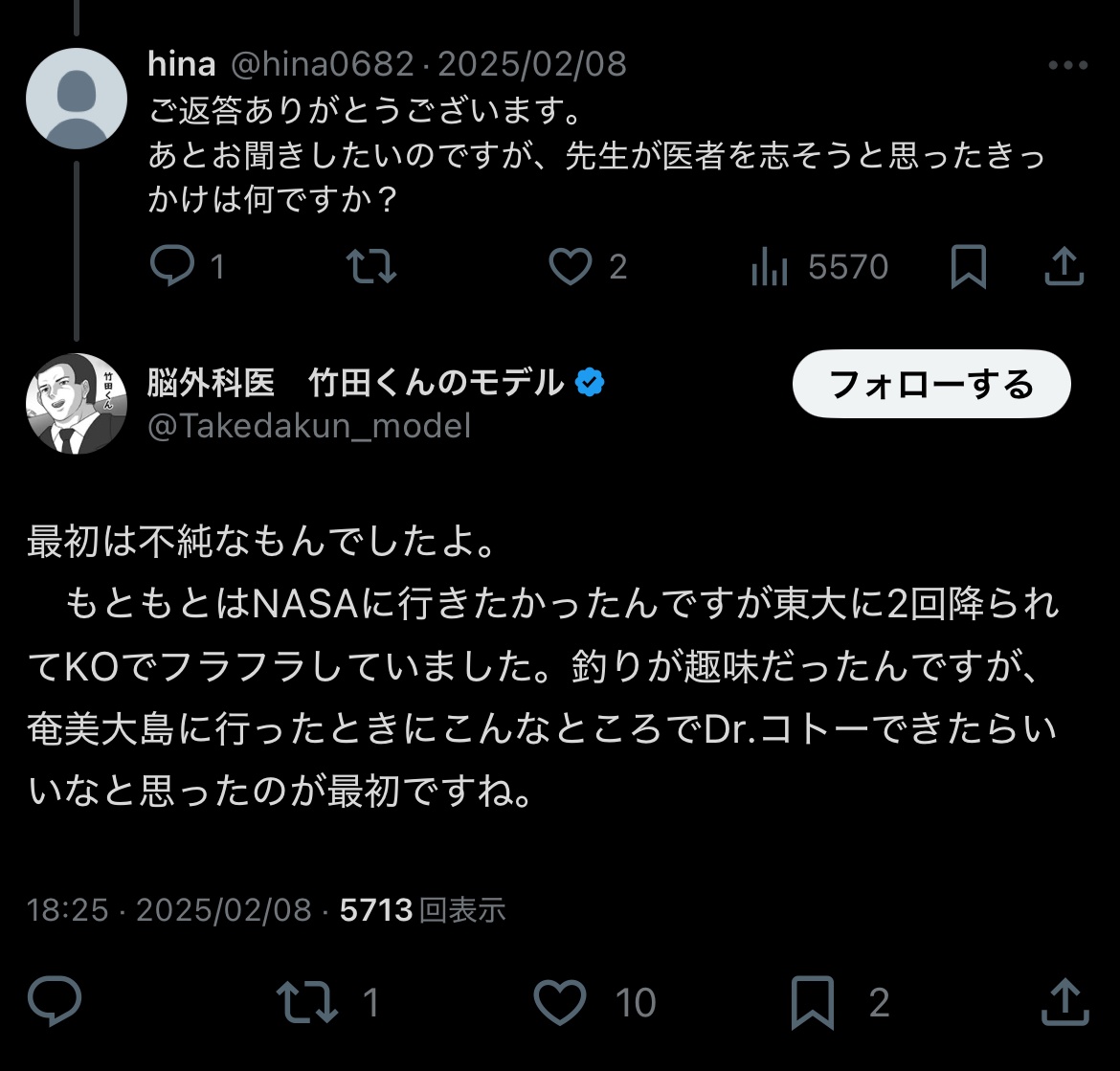
Task: Bookmark hina's tweet
Action: click(x=968, y=266)
